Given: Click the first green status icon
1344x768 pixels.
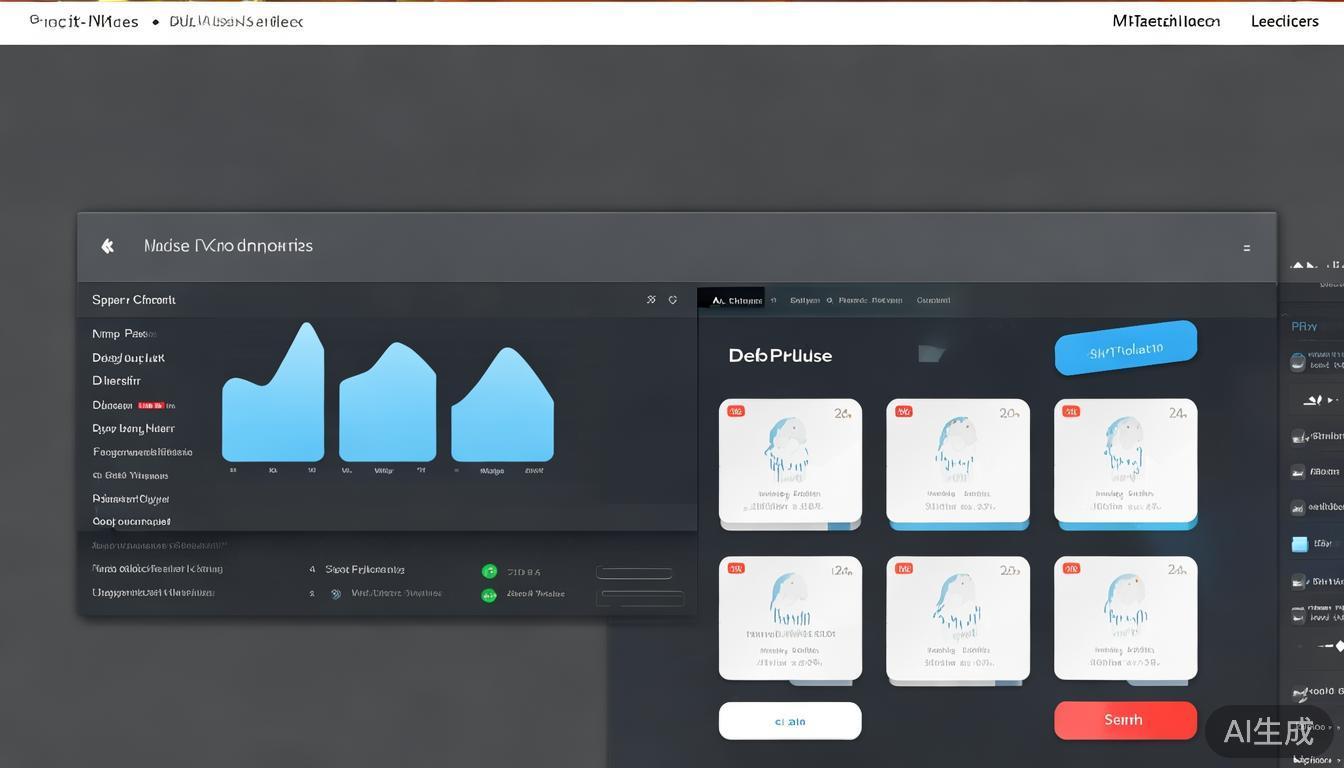Looking at the screenshot, I should tap(489, 571).
